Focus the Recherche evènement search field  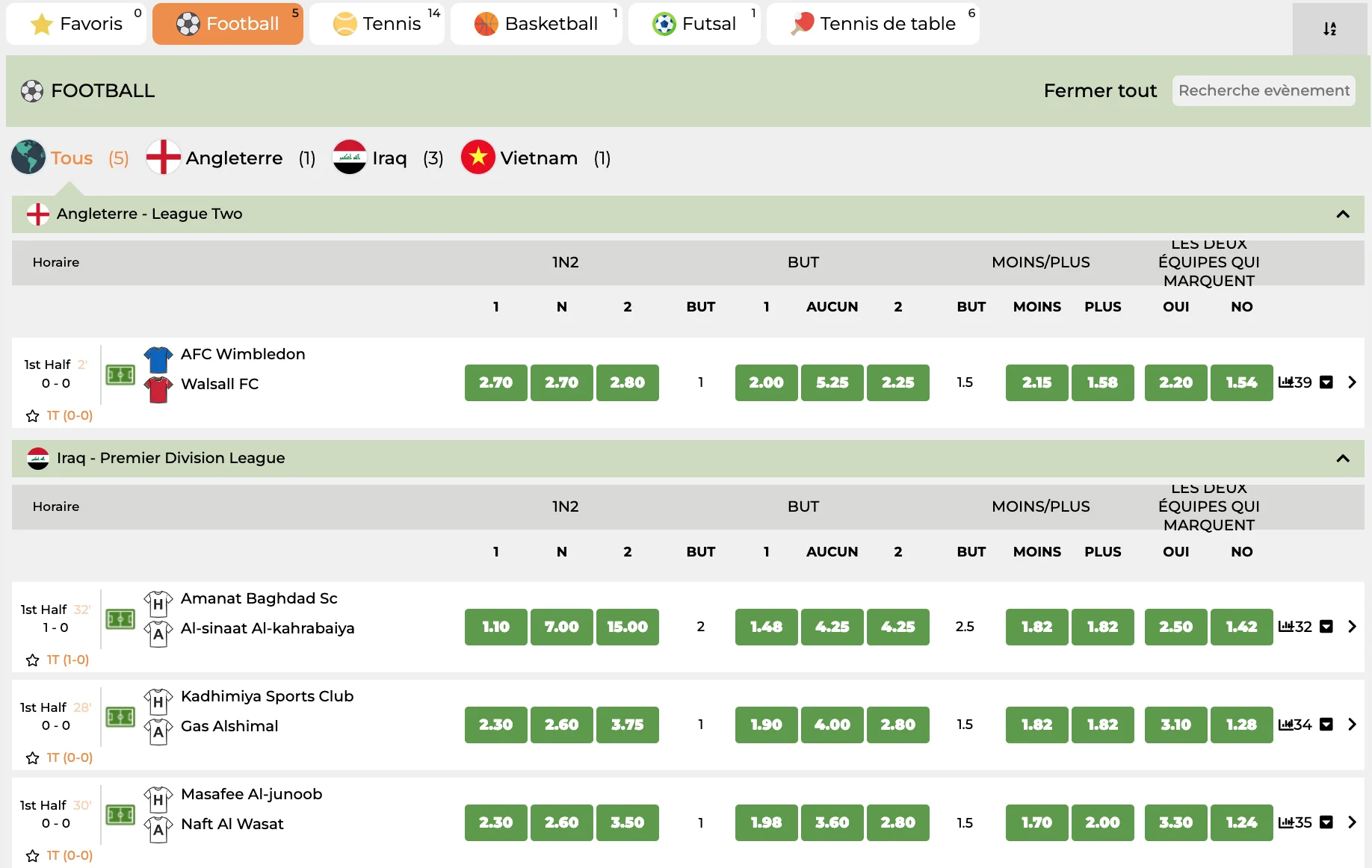coord(1264,90)
